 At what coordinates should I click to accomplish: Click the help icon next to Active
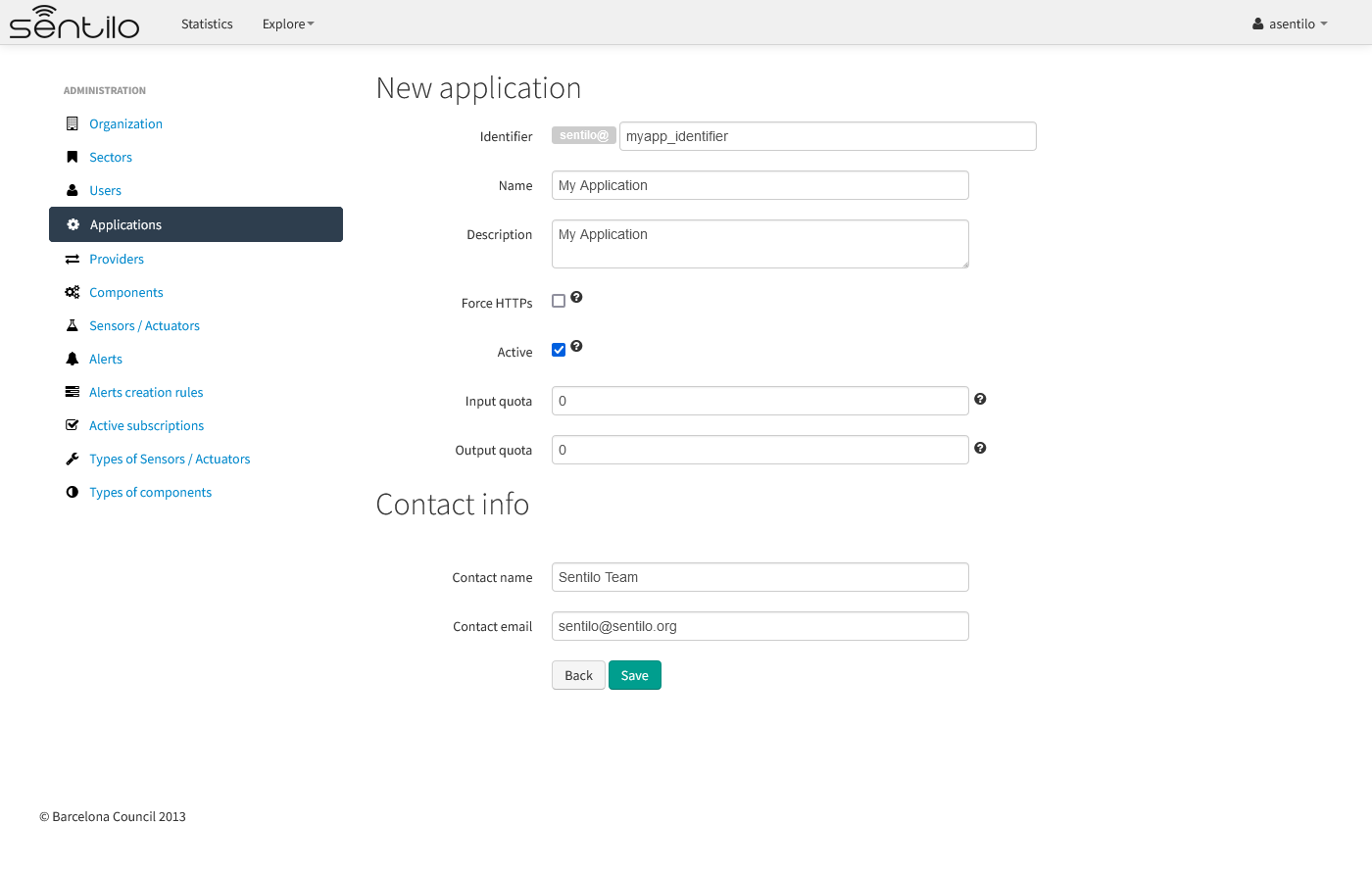[576, 346]
